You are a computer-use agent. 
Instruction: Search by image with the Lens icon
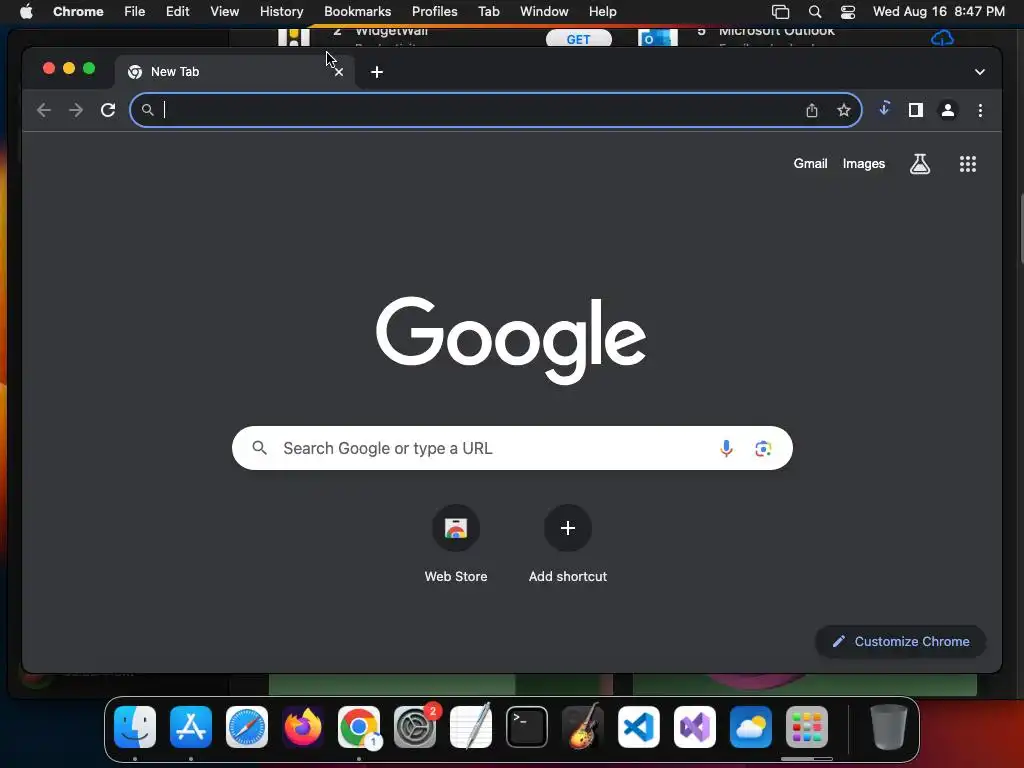coord(763,448)
